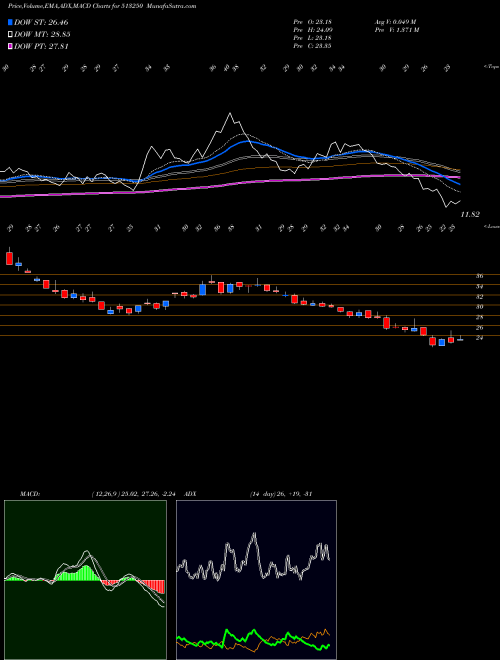The height and width of the screenshot is (660, 500).
Task: Click the Pre H: 24.99 value
Action: click(x=312, y=30)
